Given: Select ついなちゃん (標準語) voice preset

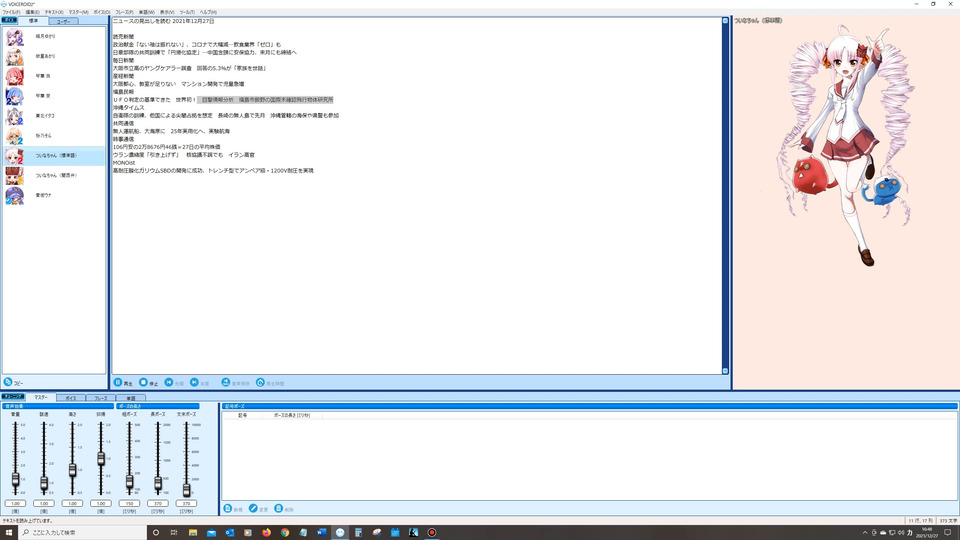Looking at the screenshot, I should click(x=54, y=156).
